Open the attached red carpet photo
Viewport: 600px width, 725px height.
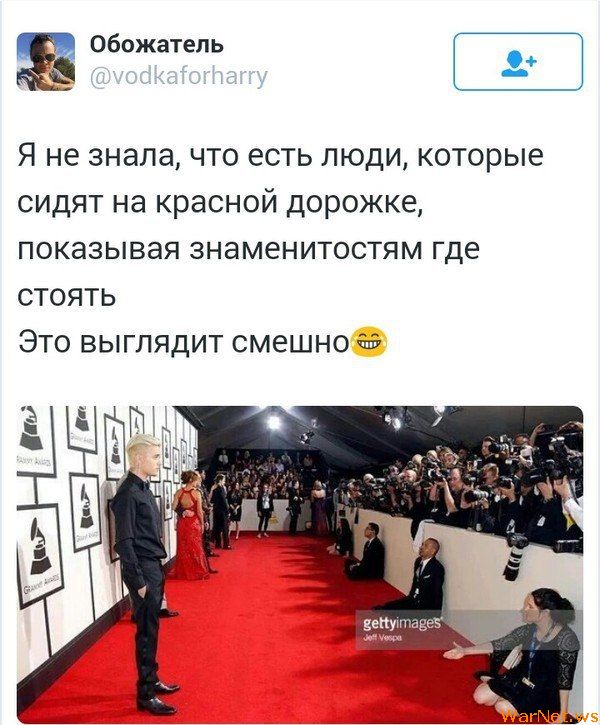[300, 565]
